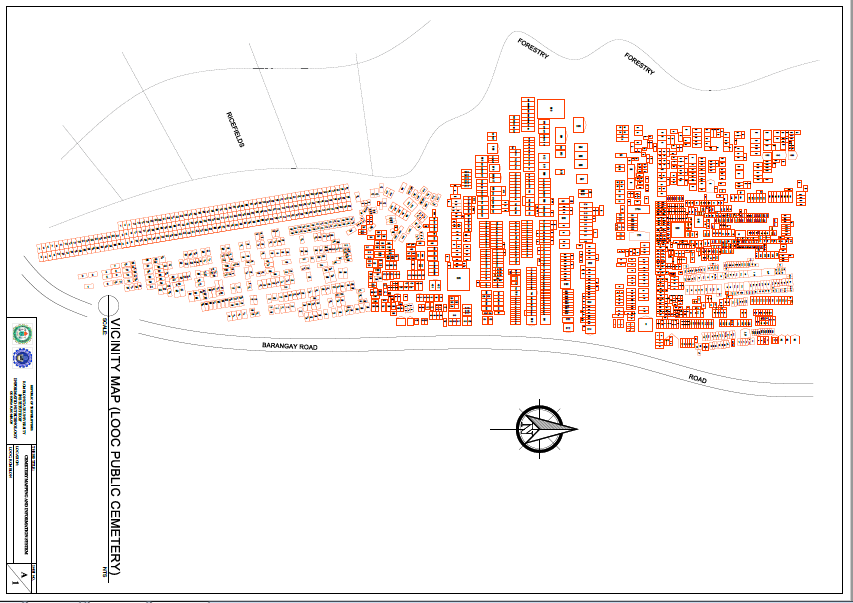Click the green municipal seal logo
This screenshot has width=853, height=603.
pyautogui.click(x=22, y=334)
